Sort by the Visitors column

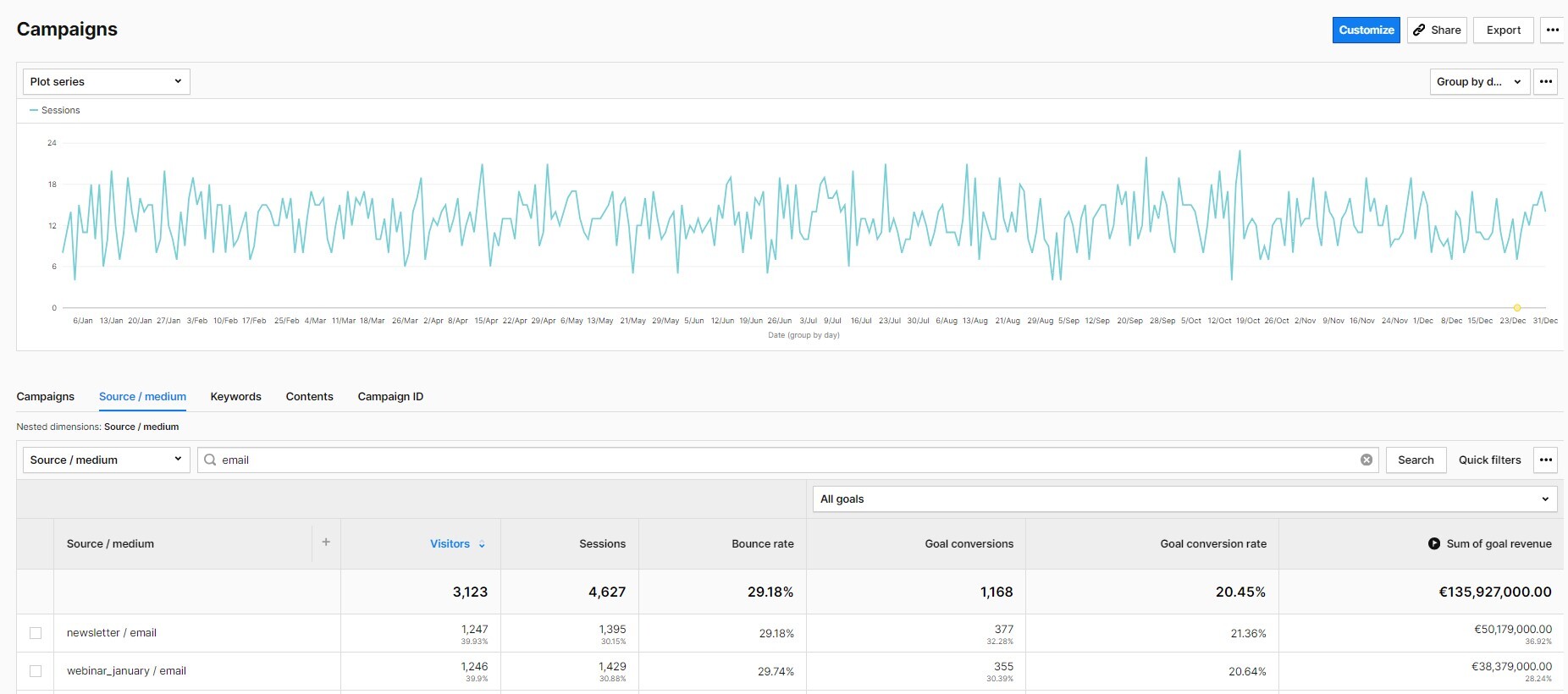[x=450, y=544]
